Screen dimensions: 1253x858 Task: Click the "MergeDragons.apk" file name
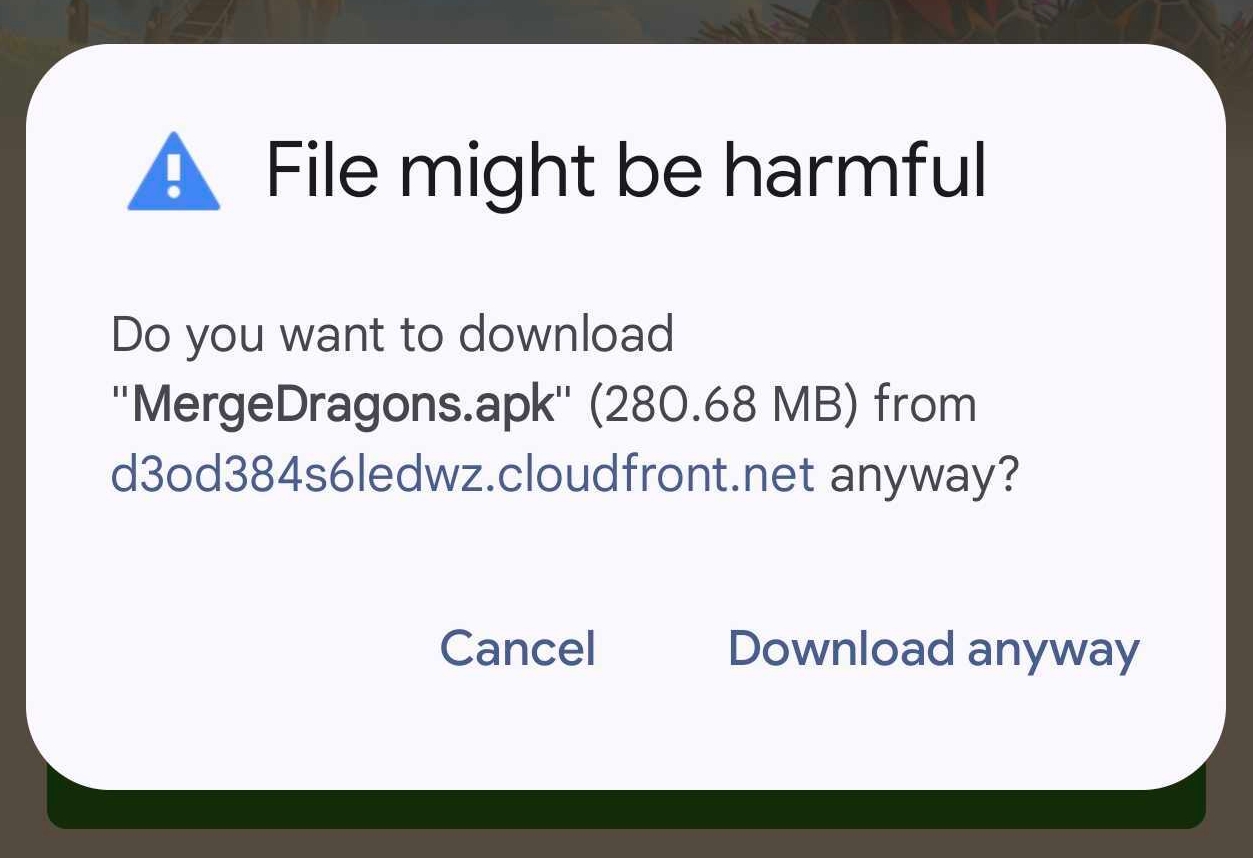342,405
